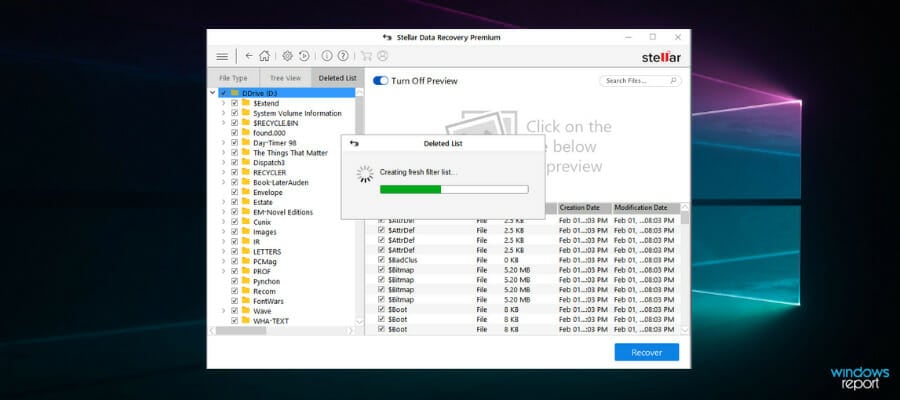This screenshot has height=400, width=900.
Task: Click the resume recovery icon
Action: coord(304,56)
